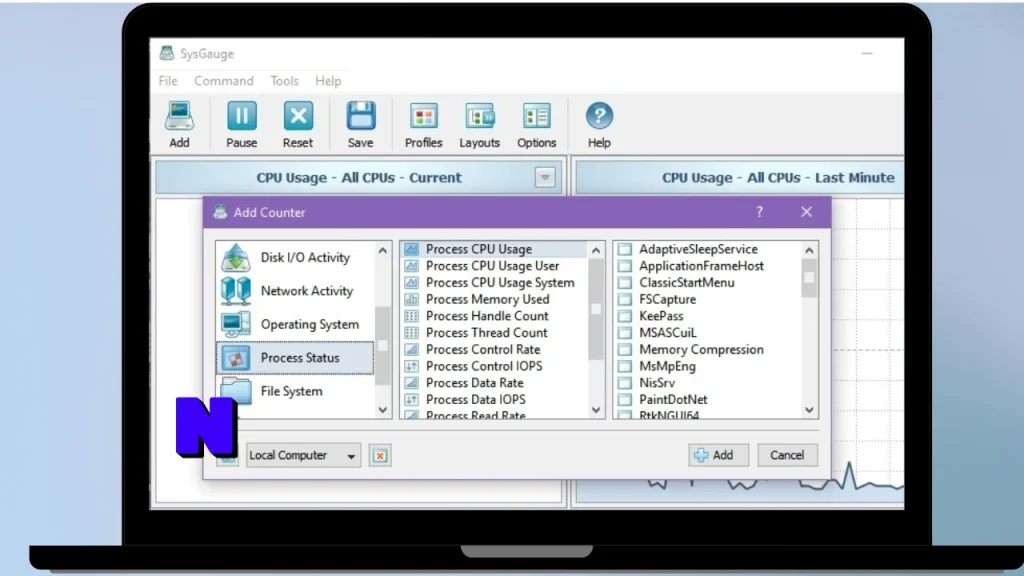Click the red X icon beside Local Computer
1024x576 pixels.
[x=380, y=455]
